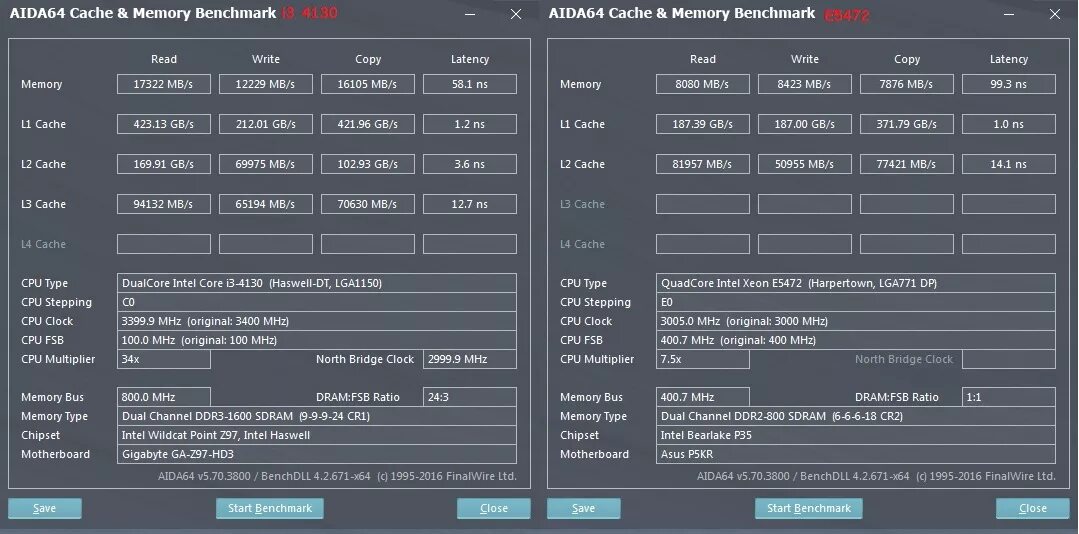Click DRAM:FSB Ratio value 24:3
Viewport: 1079px width, 534px height.
(x=470, y=397)
